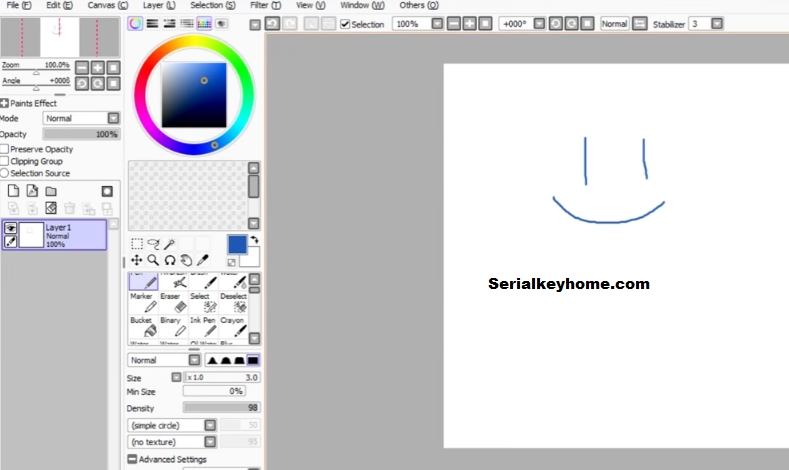Toggle the scratchpad panel icon
789x470 pixels.
(221, 24)
